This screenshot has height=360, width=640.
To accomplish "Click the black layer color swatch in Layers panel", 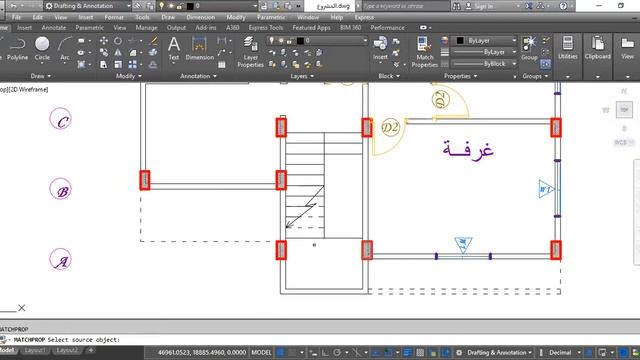I will pyautogui.click(x=300, y=41).
